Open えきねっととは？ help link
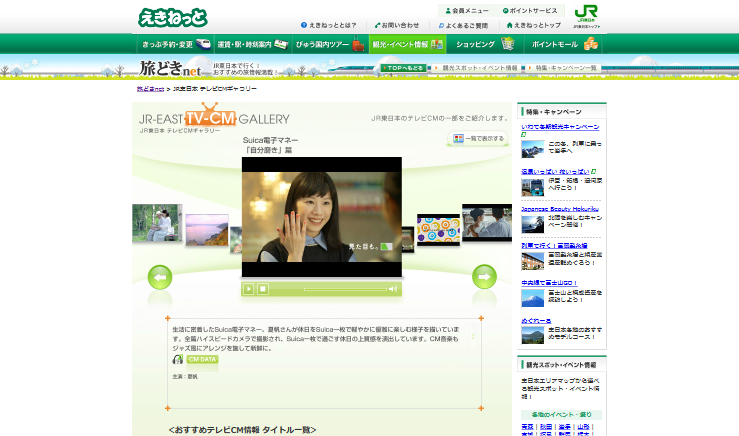 (328, 25)
